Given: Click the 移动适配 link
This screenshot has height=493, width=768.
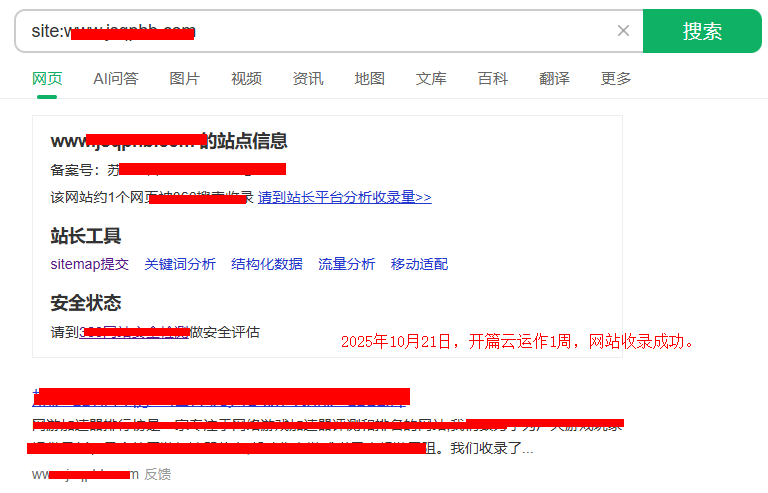Looking at the screenshot, I should [419, 264].
